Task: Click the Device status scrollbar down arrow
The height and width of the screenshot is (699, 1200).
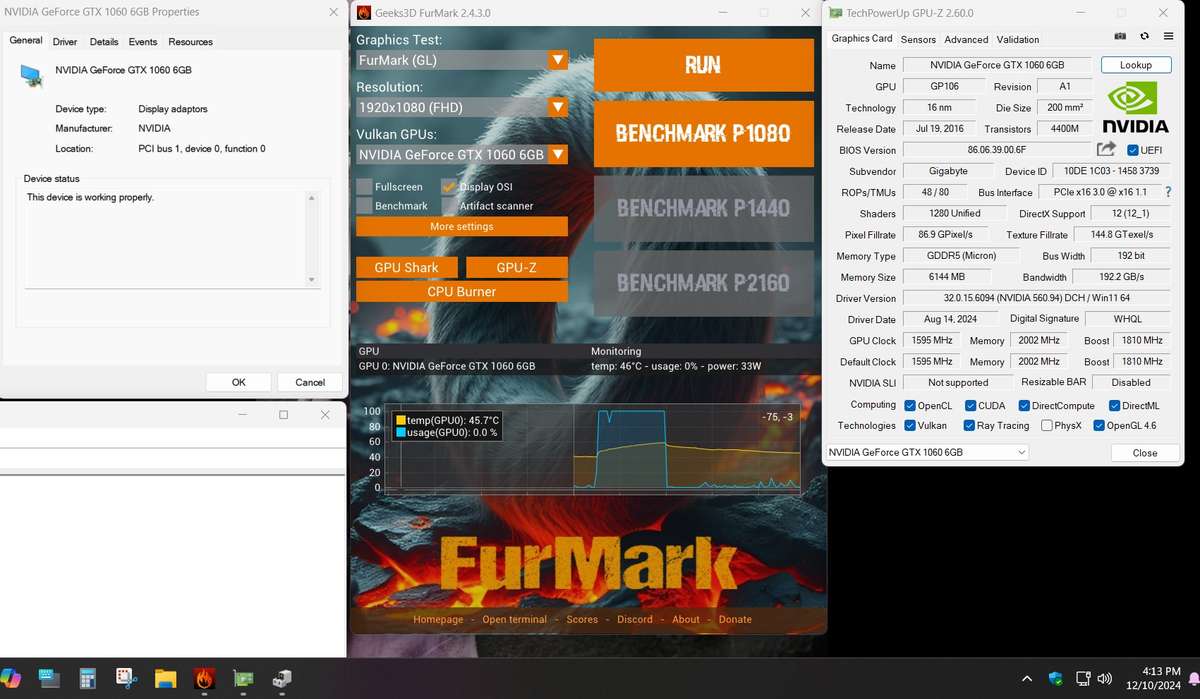Action: tap(311, 280)
